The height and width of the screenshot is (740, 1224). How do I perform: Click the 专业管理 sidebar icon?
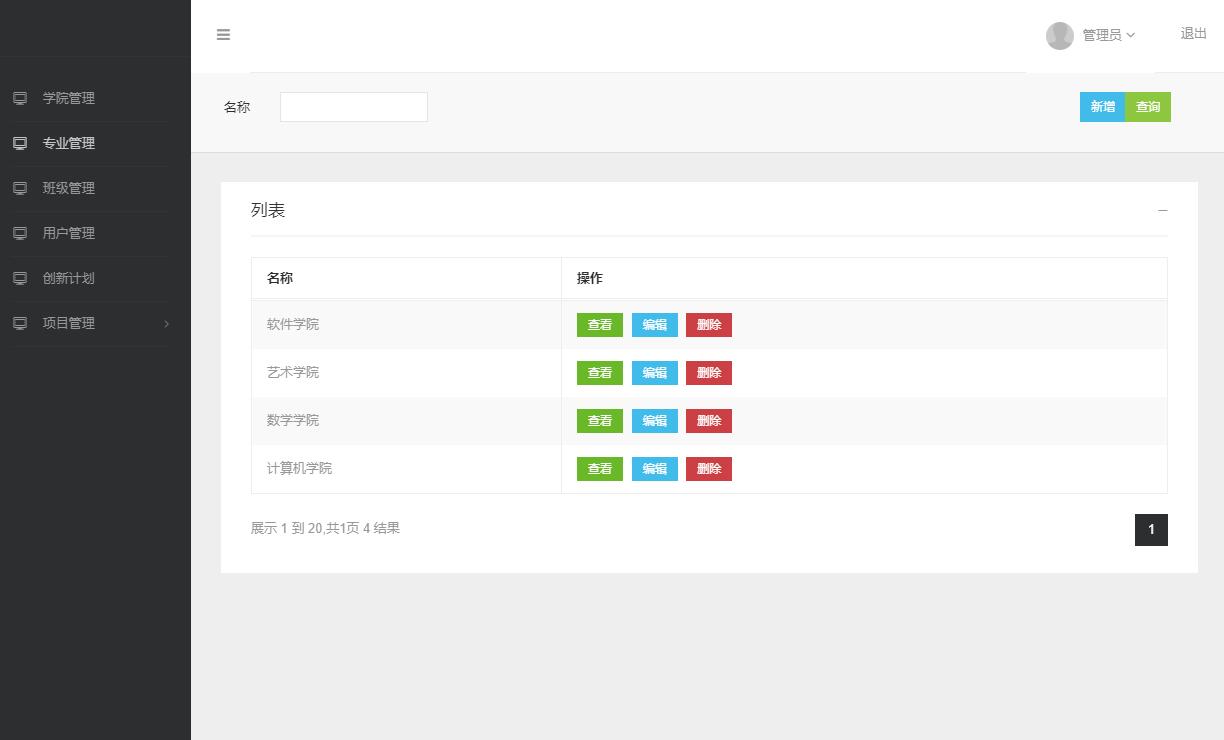[18, 143]
